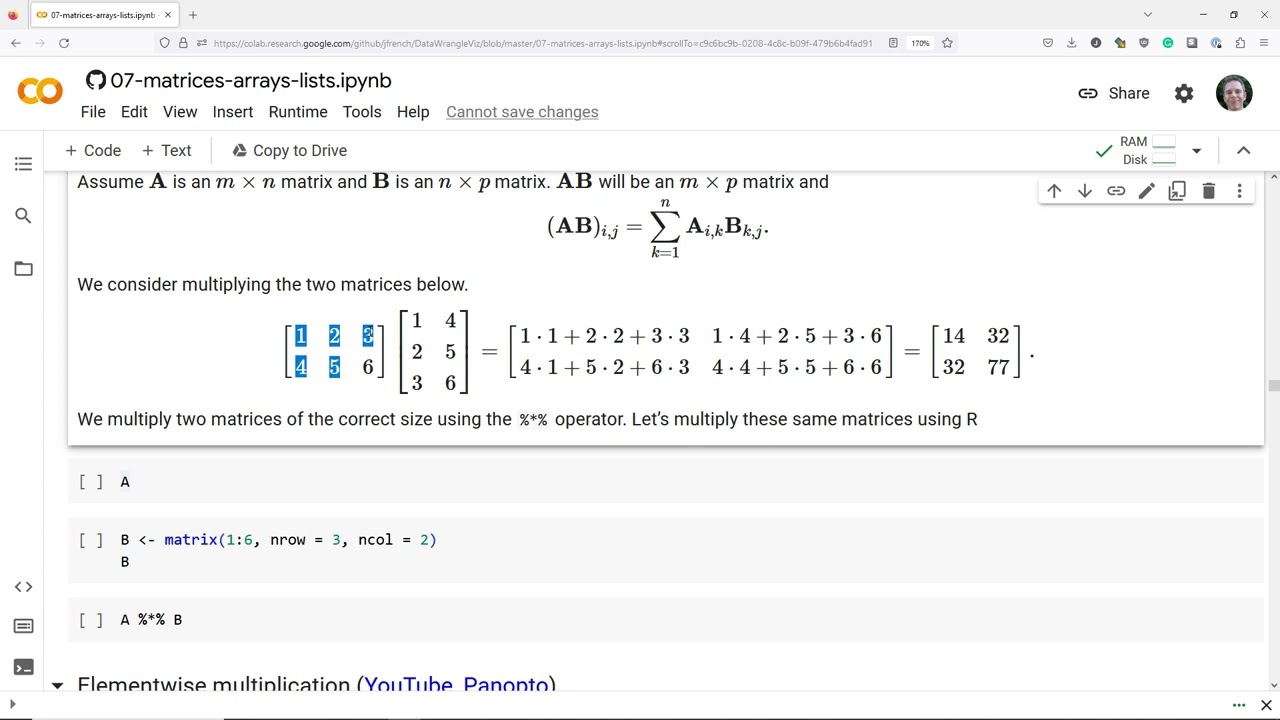Edit the text cell with pencil icon
The image size is (1280, 720).
click(1146, 191)
